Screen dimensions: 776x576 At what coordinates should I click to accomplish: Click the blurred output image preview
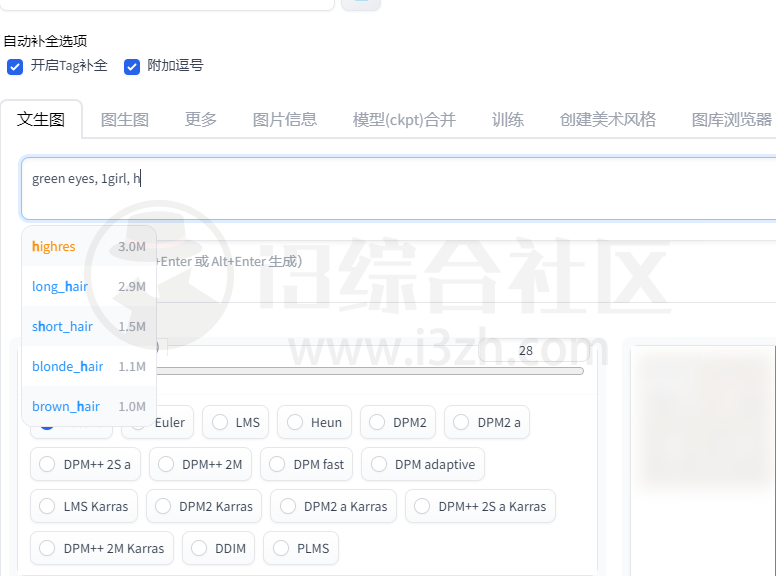coord(704,421)
